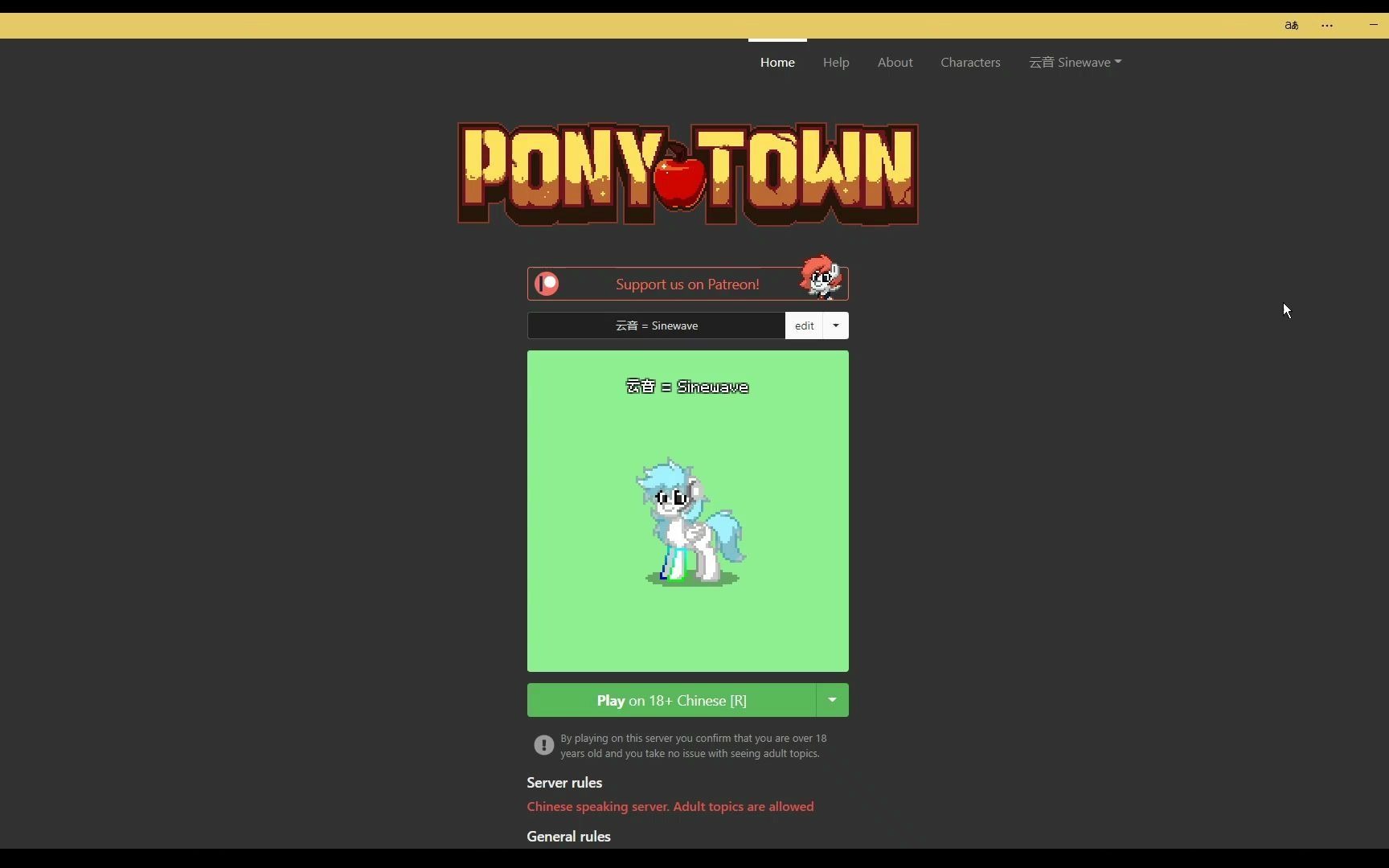1389x868 pixels.
Task: Click the General rules heading
Action: (568, 836)
